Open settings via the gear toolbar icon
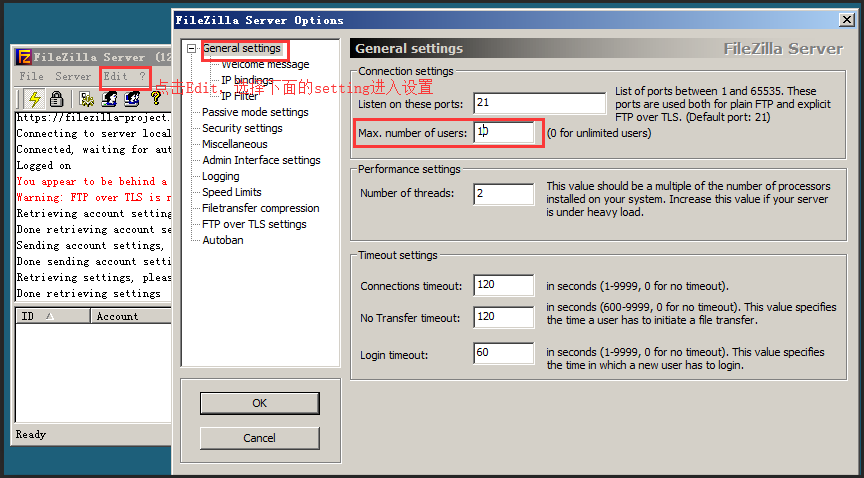Viewport: 864px width, 478px height. 87,99
